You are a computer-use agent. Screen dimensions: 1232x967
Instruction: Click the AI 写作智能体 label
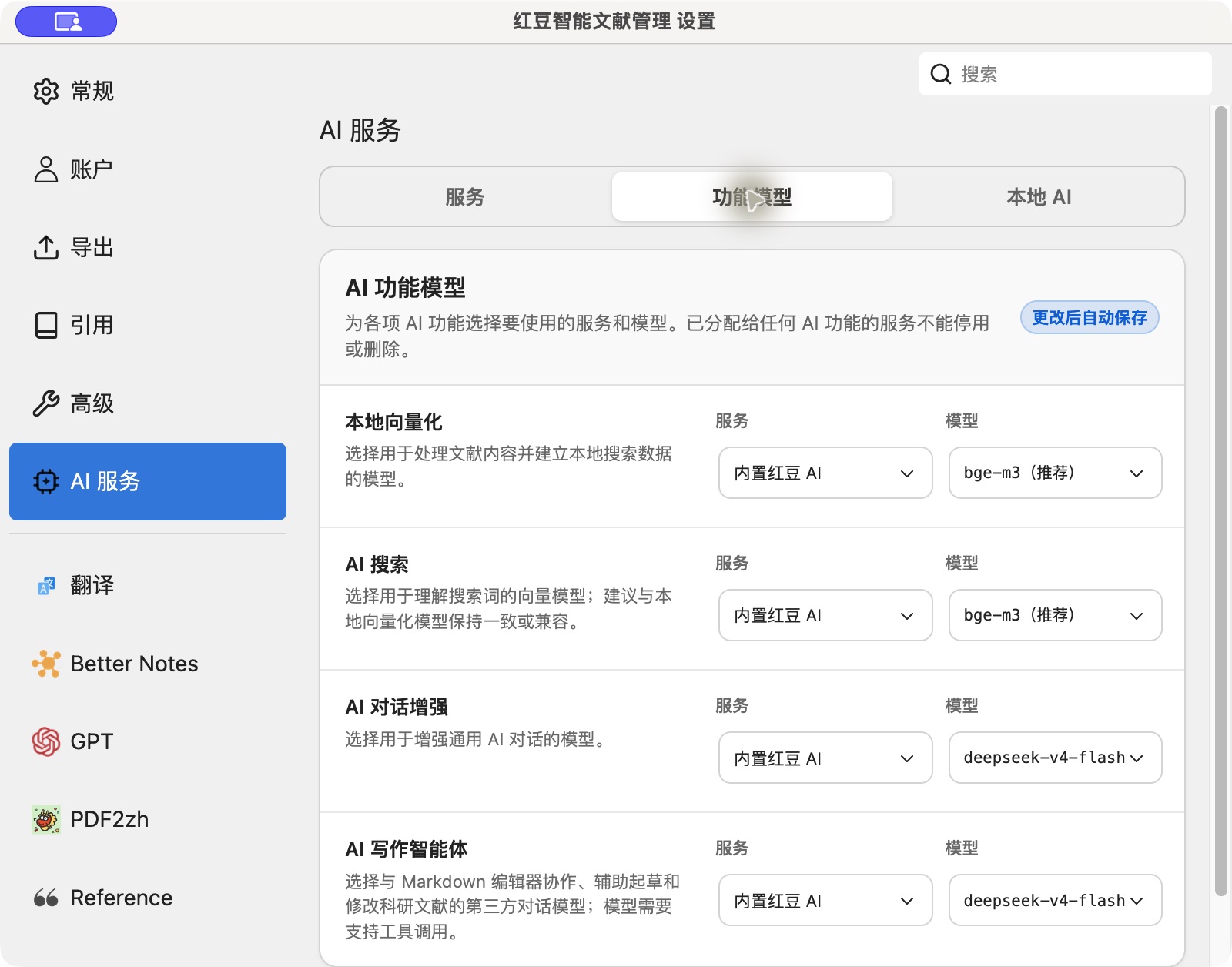pos(407,849)
